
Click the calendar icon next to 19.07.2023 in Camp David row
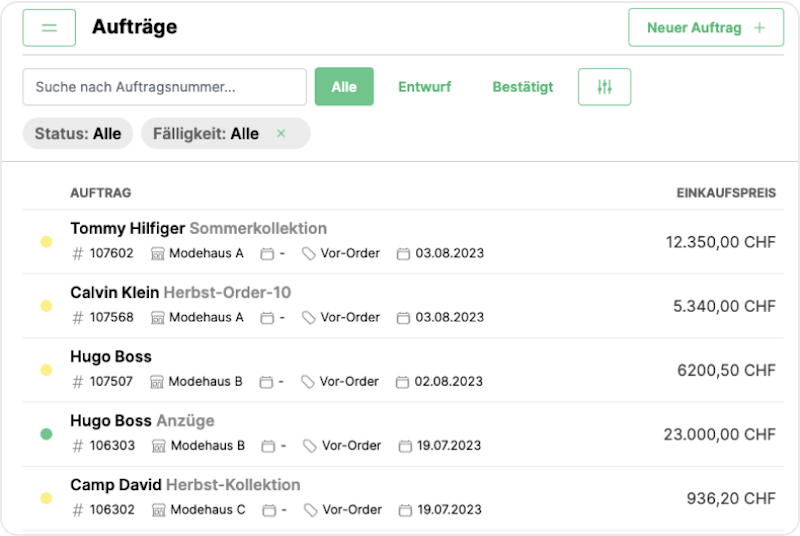click(405, 510)
